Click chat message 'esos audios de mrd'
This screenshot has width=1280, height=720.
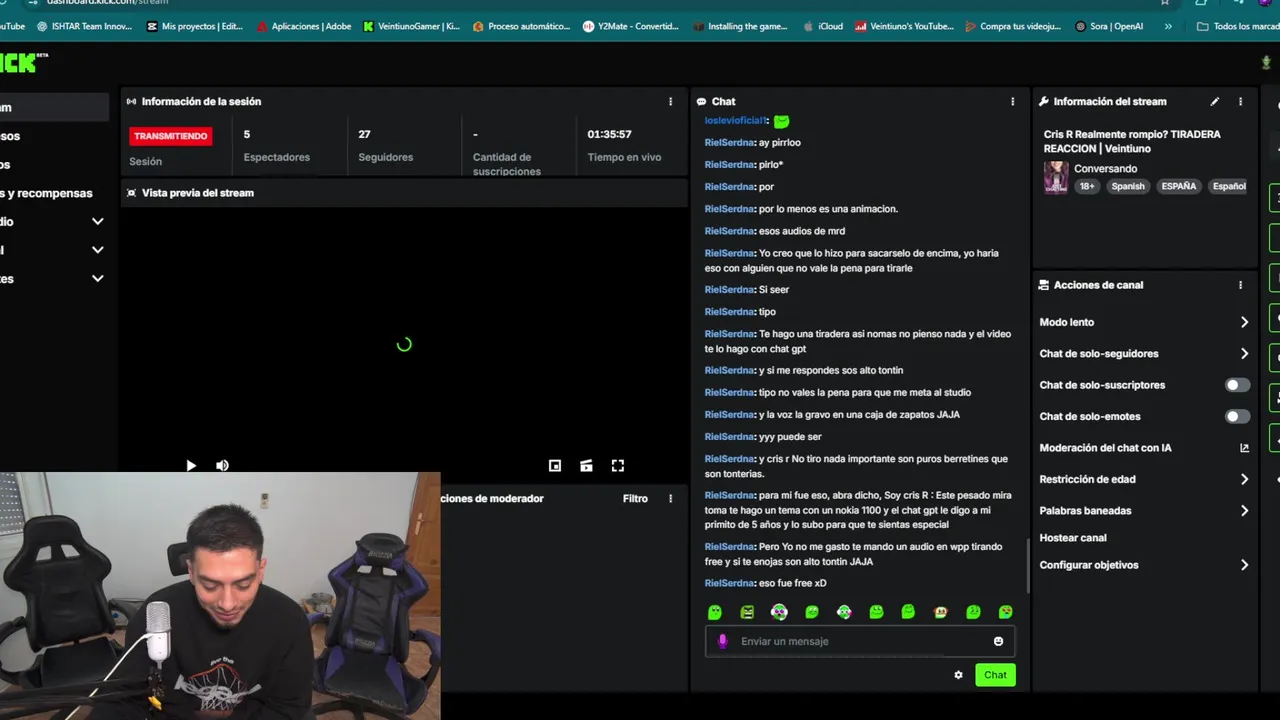tap(802, 231)
